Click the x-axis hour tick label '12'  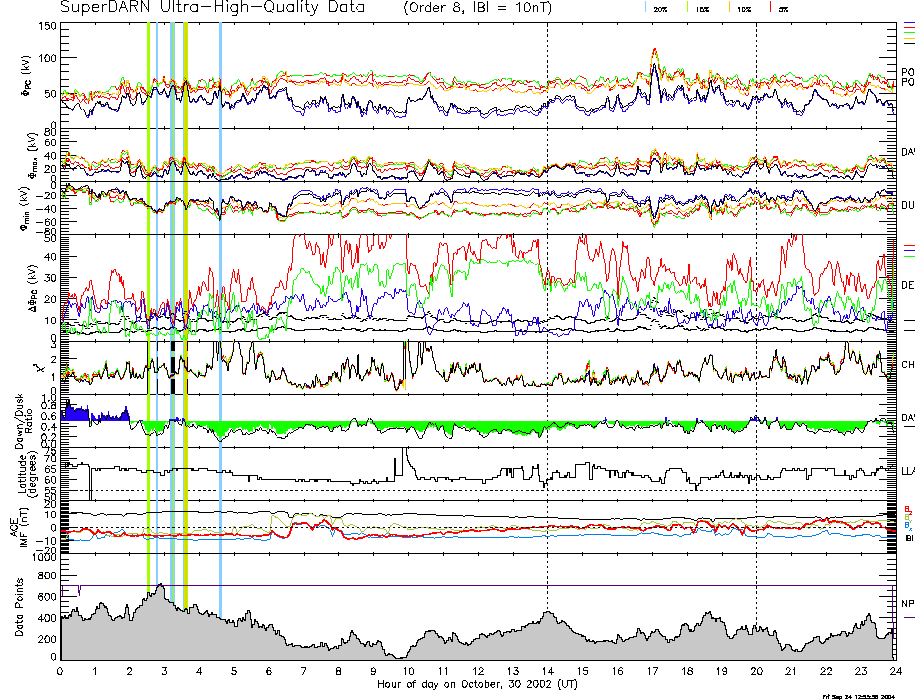pos(477,671)
